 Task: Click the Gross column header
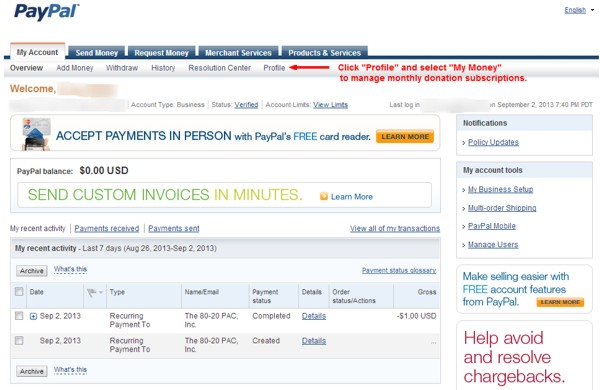(x=427, y=292)
